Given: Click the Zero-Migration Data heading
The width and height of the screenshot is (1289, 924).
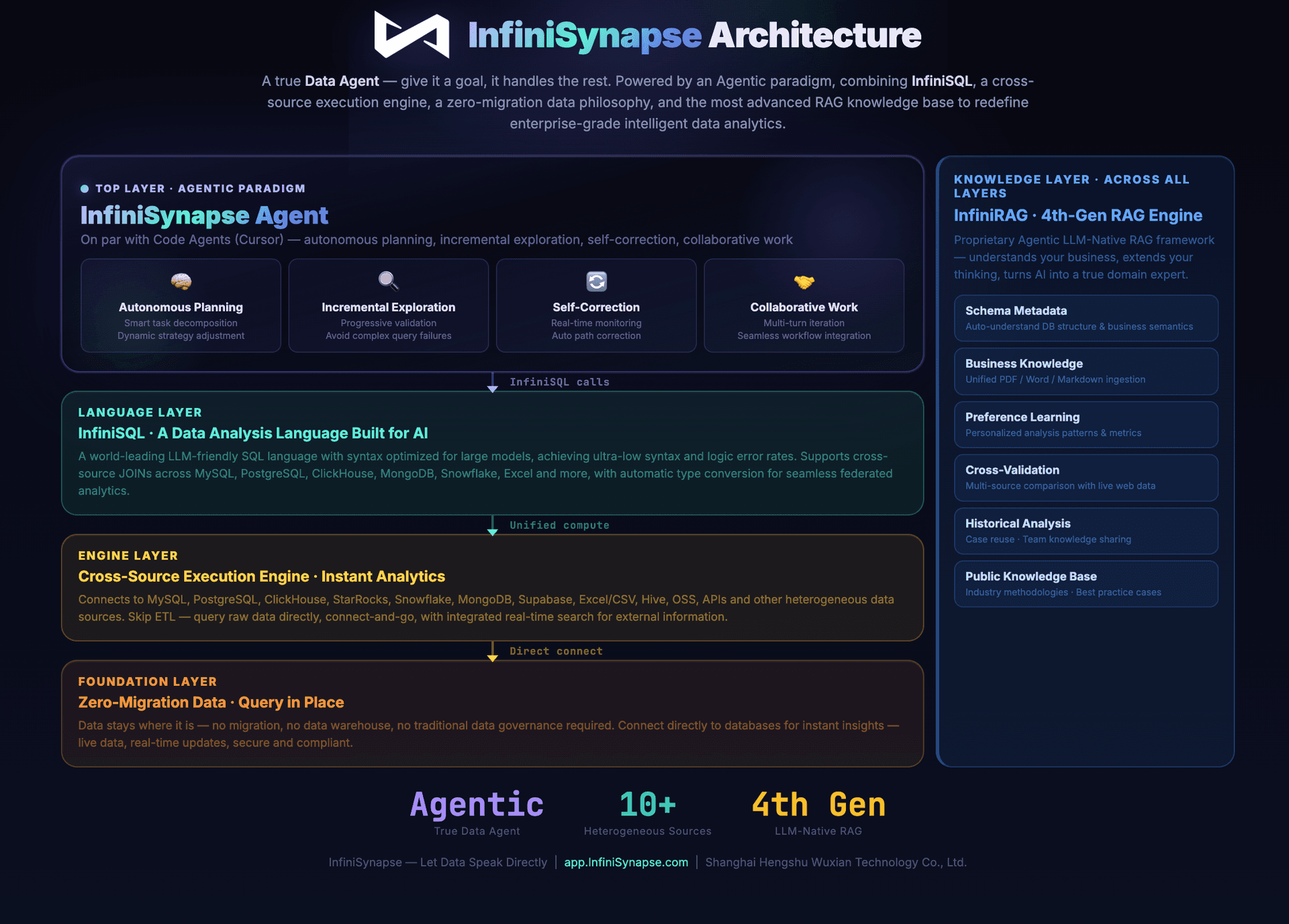Looking at the screenshot, I should (x=211, y=703).
